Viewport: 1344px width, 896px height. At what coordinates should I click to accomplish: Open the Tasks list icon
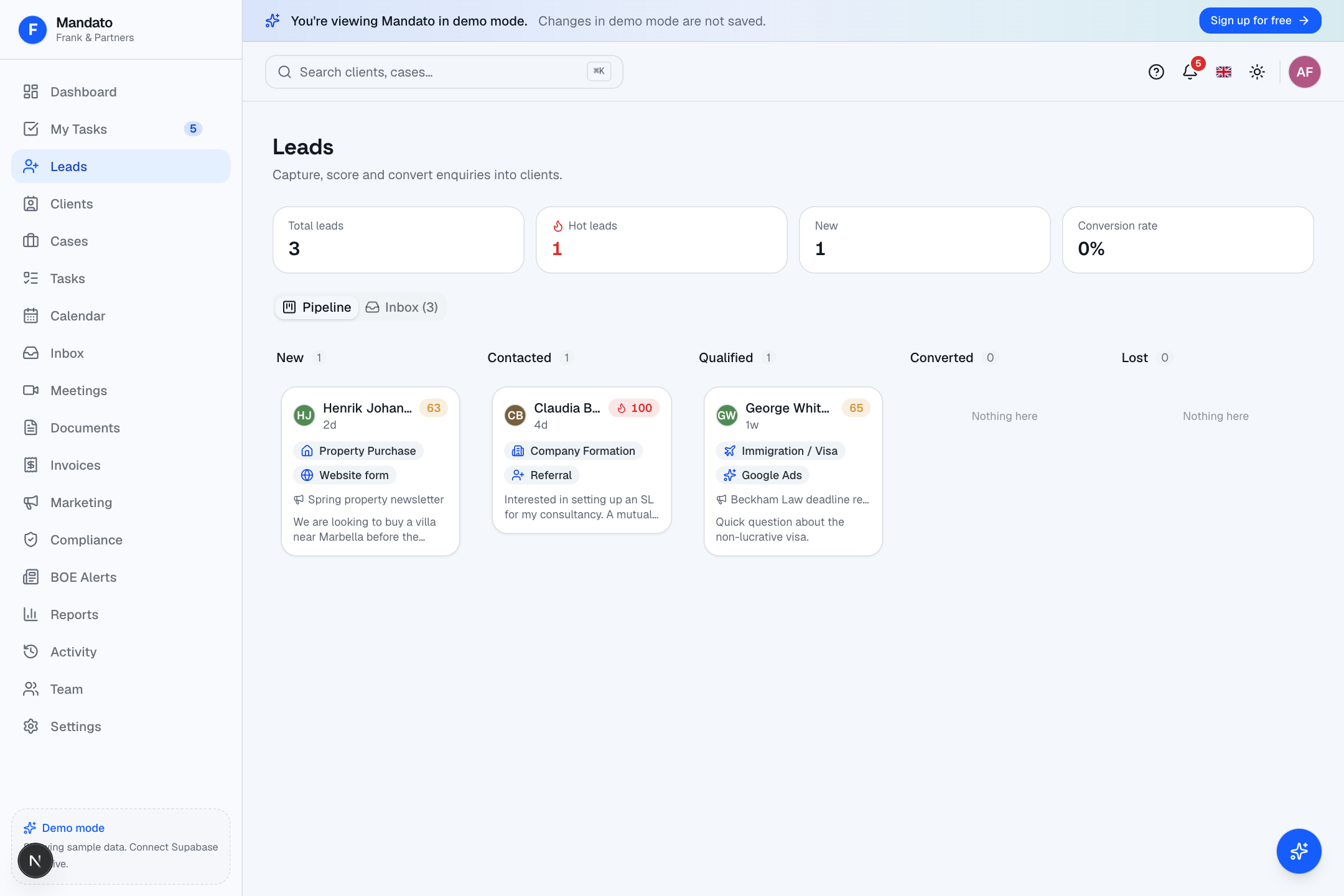[30, 279]
